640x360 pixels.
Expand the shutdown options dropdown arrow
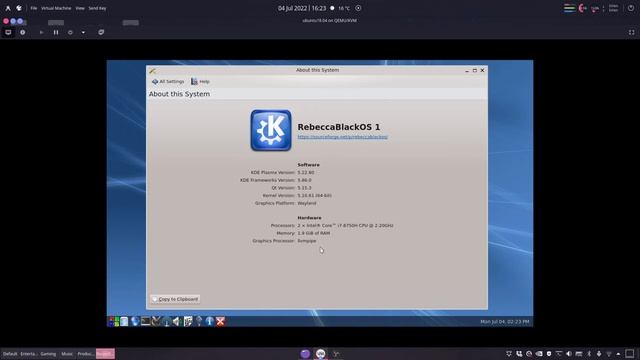[83, 32]
